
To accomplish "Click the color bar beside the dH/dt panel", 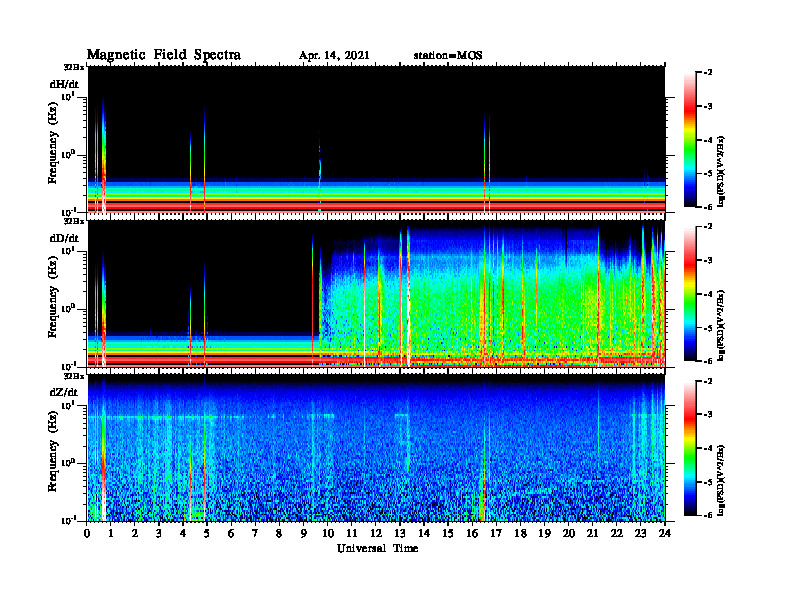I will 689,140.
